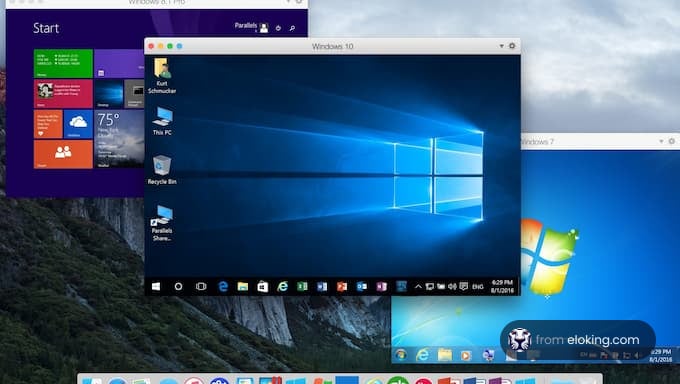The width and height of the screenshot is (680, 384).
Task: Select the Kurt Schmucker desktop folder
Action: pyautogui.click(x=162, y=76)
